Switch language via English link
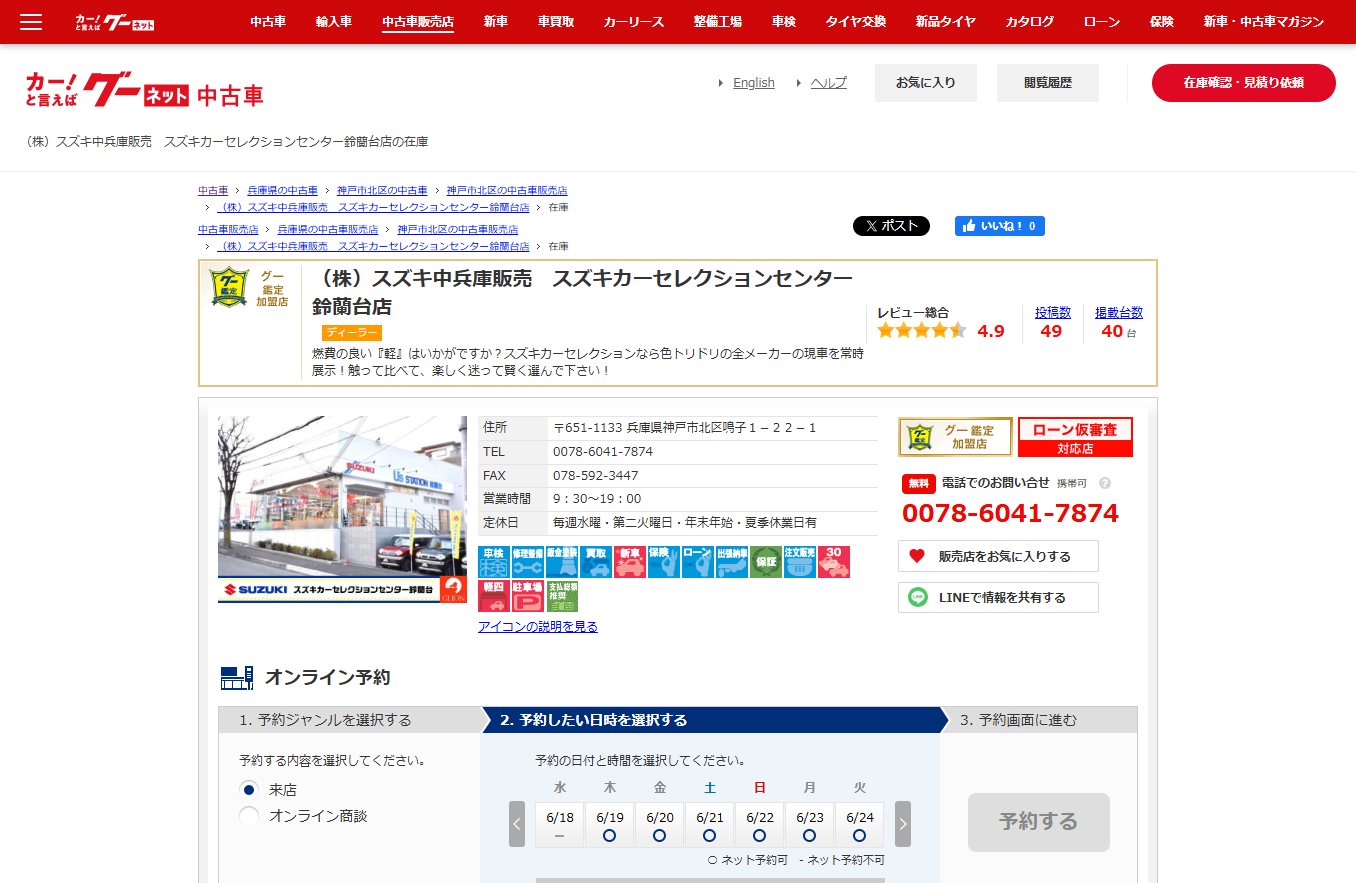The width and height of the screenshot is (1356, 883). (754, 83)
